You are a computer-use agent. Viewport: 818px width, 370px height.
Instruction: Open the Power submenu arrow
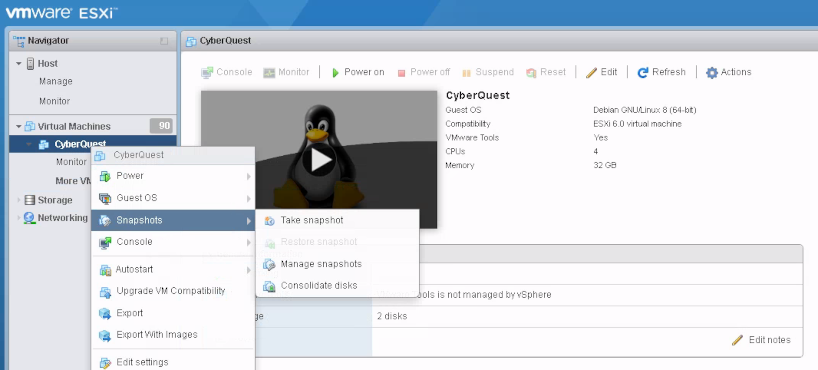(249, 176)
